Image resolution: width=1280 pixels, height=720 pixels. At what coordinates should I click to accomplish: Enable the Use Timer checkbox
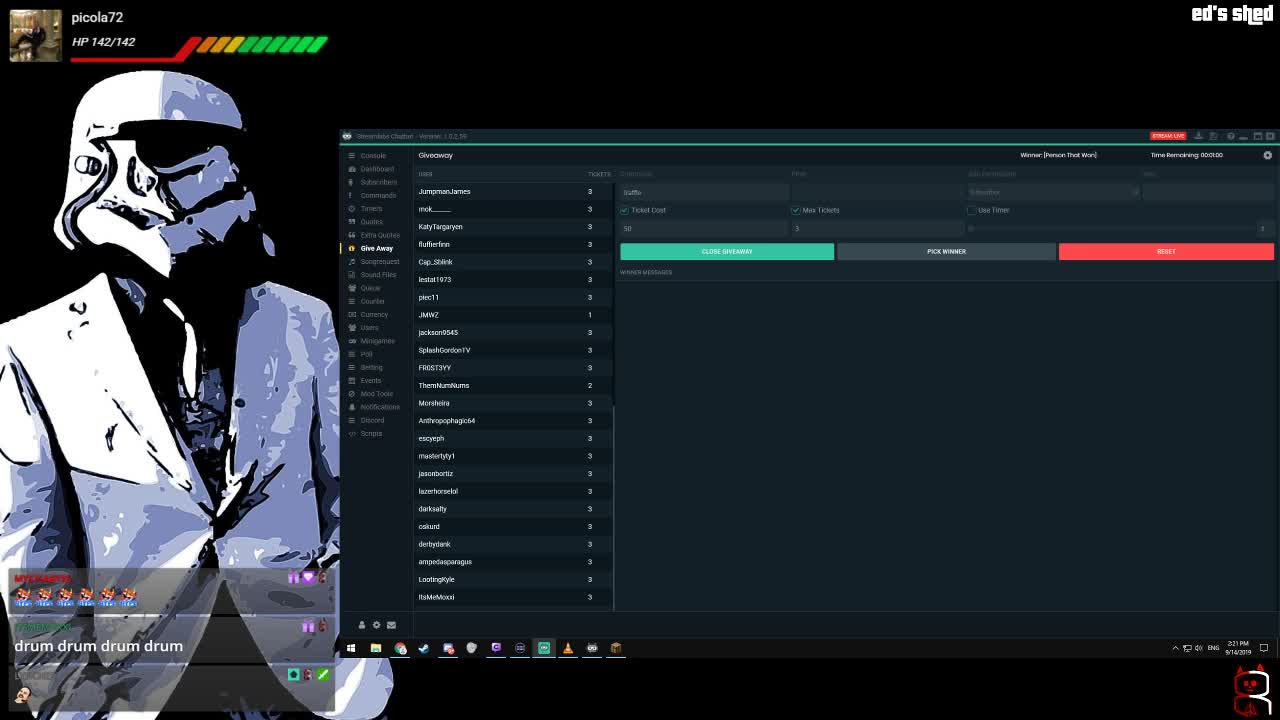click(x=971, y=210)
